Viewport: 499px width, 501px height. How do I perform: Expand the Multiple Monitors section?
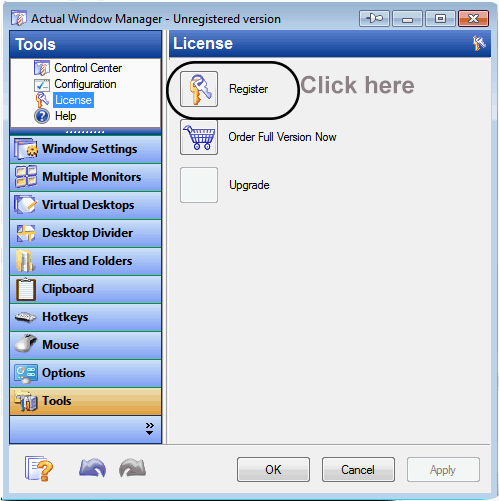[86, 177]
